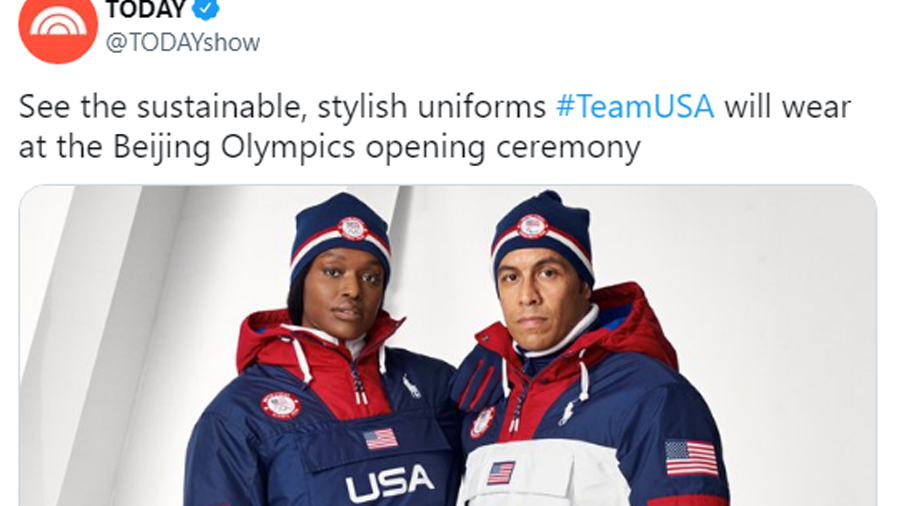Click the blue verified checkmark badge

pyautogui.click(x=205, y=9)
